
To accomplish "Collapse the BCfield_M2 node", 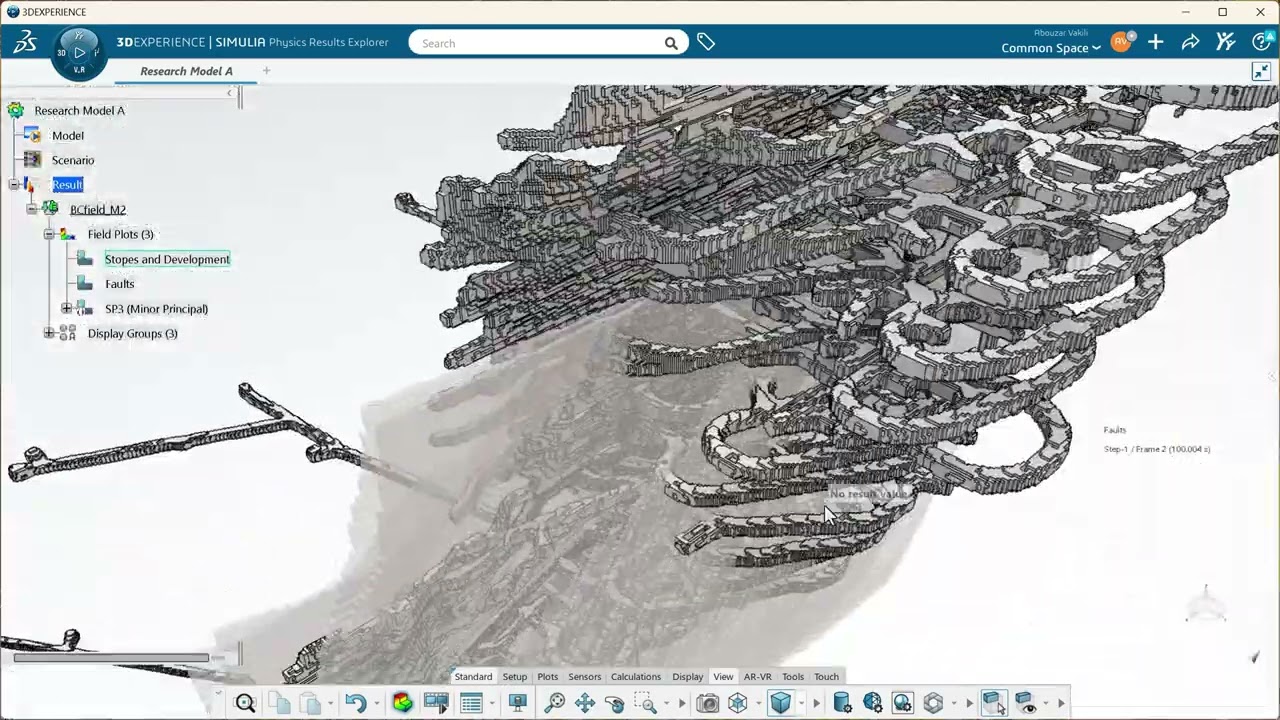I will (x=32, y=209).
